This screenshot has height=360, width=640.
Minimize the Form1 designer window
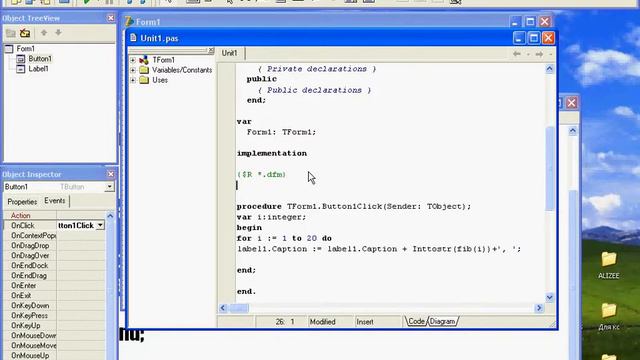pos(515,22)
